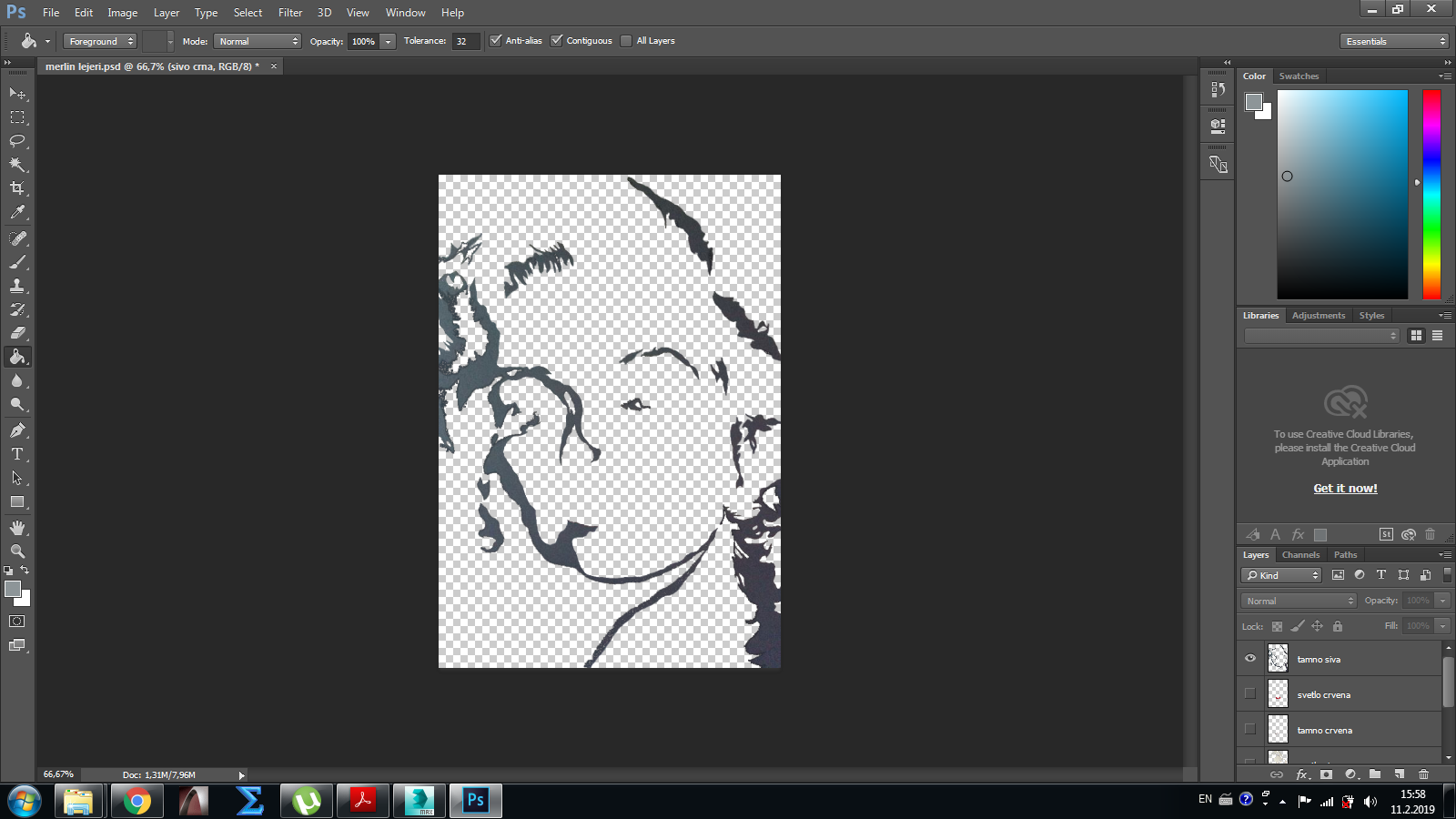The image size is (1456, 819).
Task: Select the Healing Brush tool
Action: (x=17, y=238)
